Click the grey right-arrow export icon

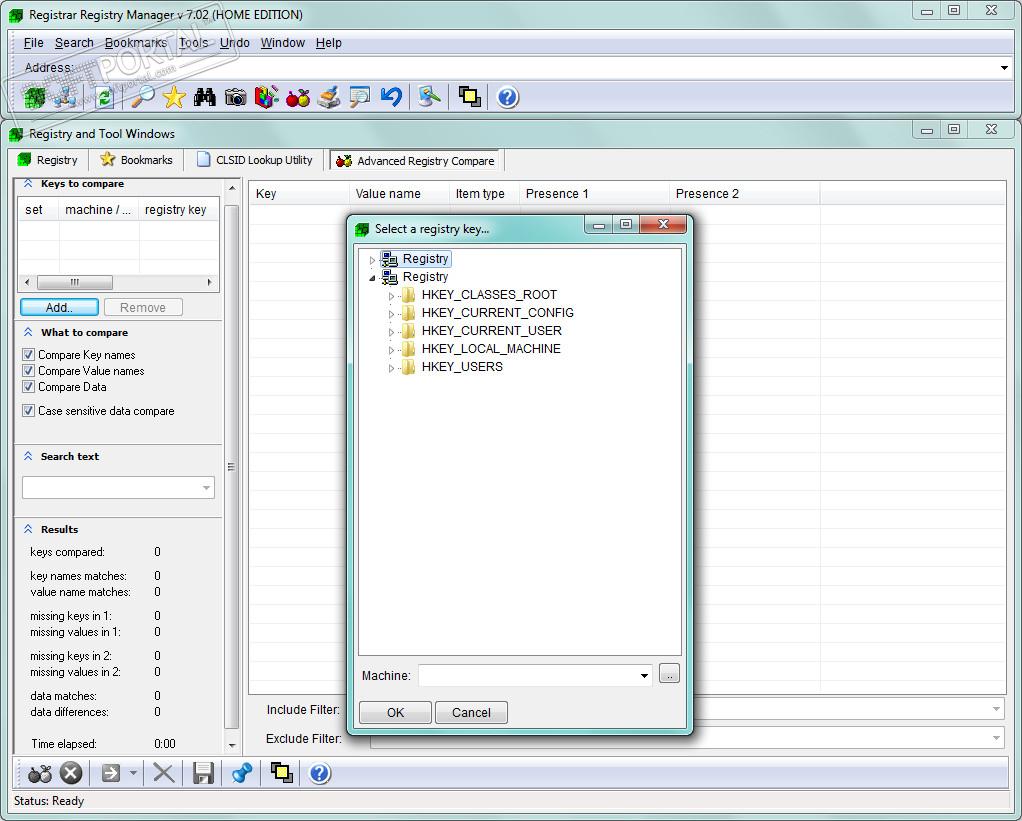(x=111, y=773)
